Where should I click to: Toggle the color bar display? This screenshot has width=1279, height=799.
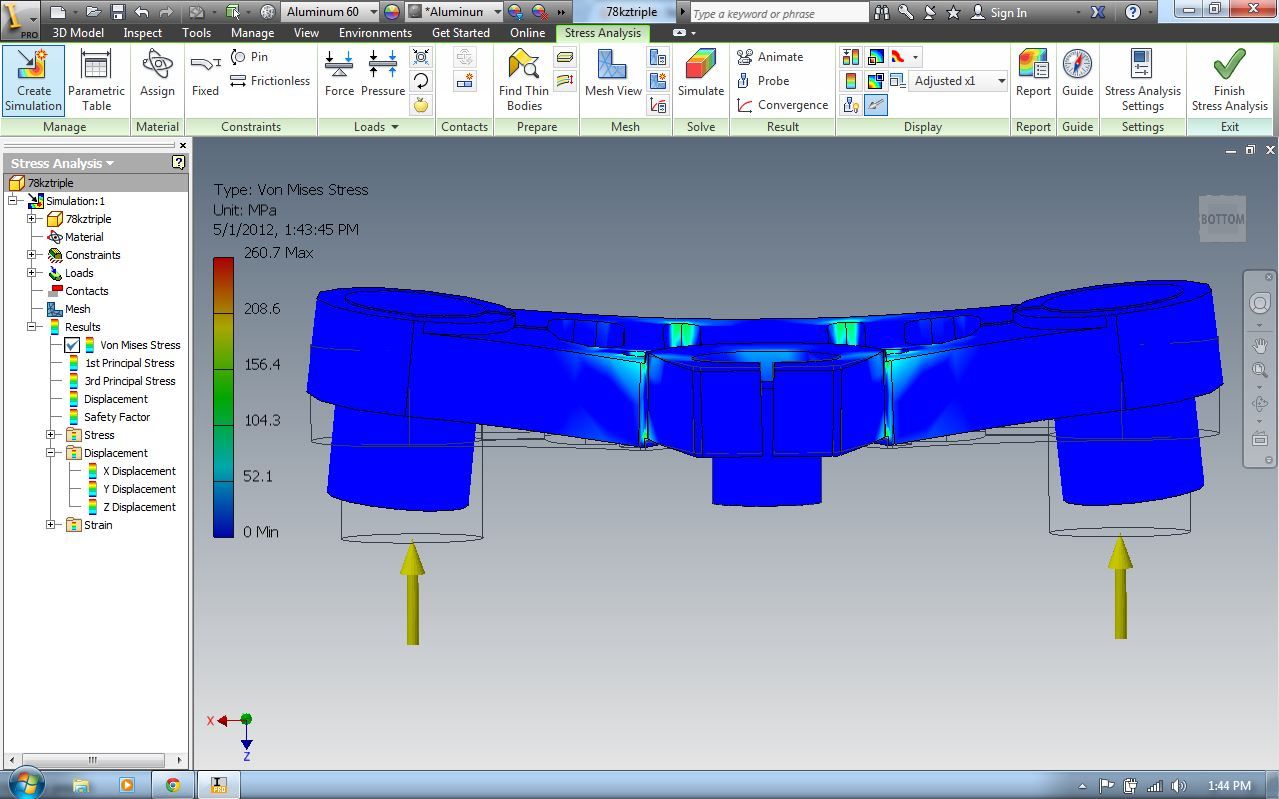click(850, 81)
